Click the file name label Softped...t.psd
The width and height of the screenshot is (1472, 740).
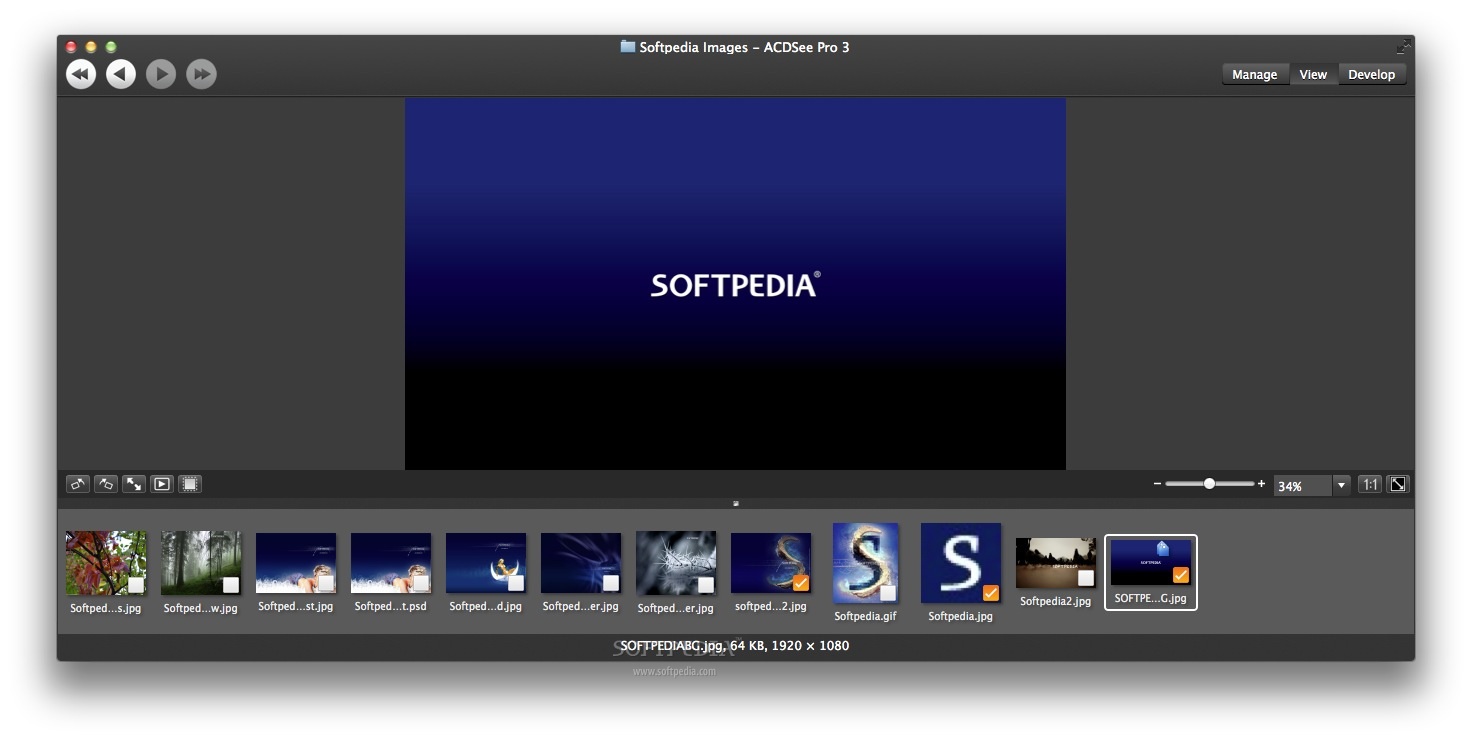click(x=391, y=606)
